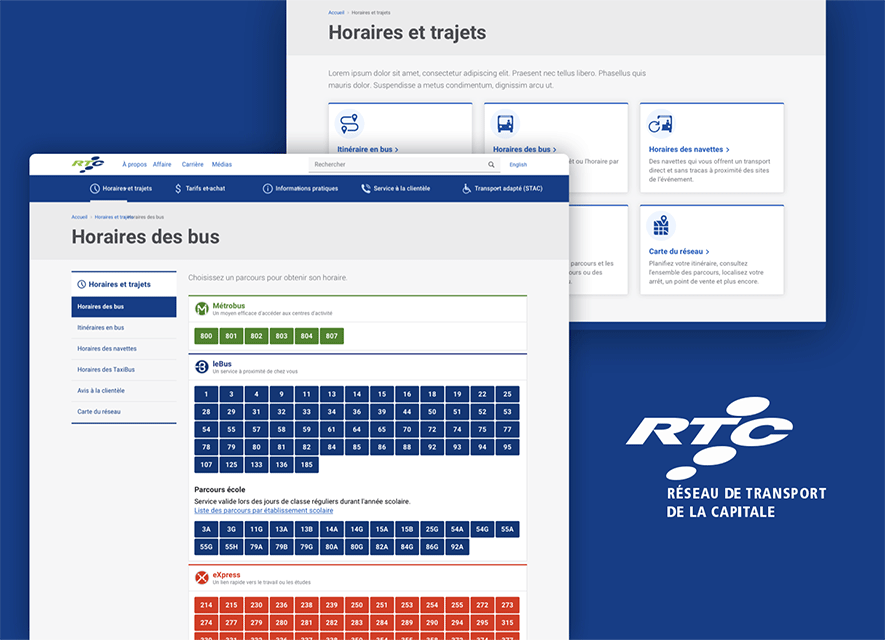885x640 pixels.
Task: Select leBus route 77
Action: (x=507, y=429)
